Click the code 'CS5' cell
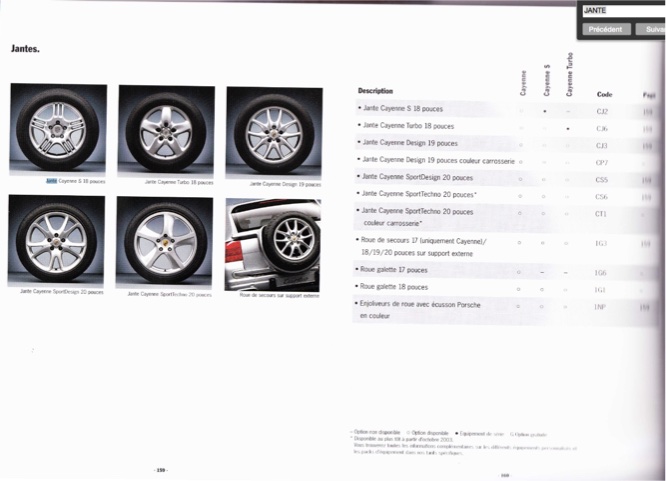666x481 pixels. pos(601,180)
